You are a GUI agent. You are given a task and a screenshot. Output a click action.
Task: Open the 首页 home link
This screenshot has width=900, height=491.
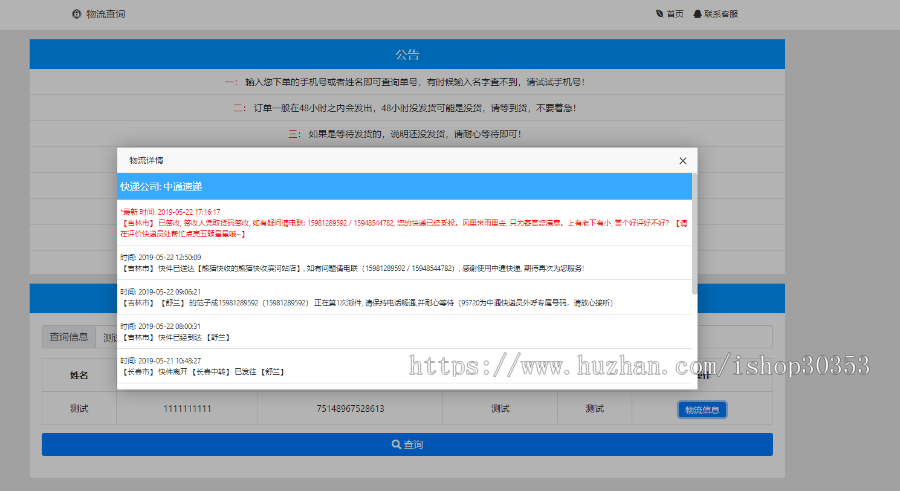click(x=669, y=14)
